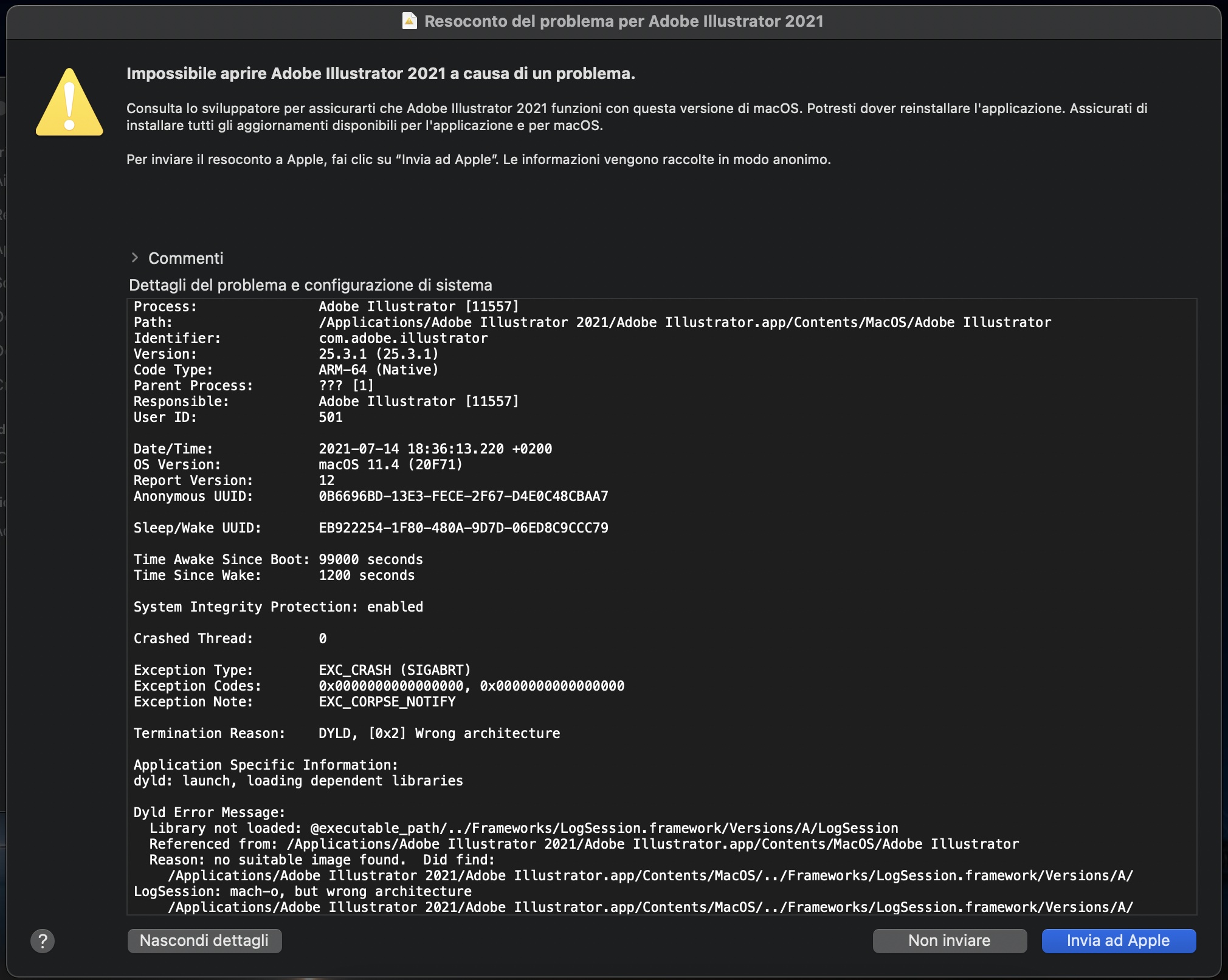
Task: Click the line 'Process: Adobe Illustrator [11557]'
Action: 326,306
